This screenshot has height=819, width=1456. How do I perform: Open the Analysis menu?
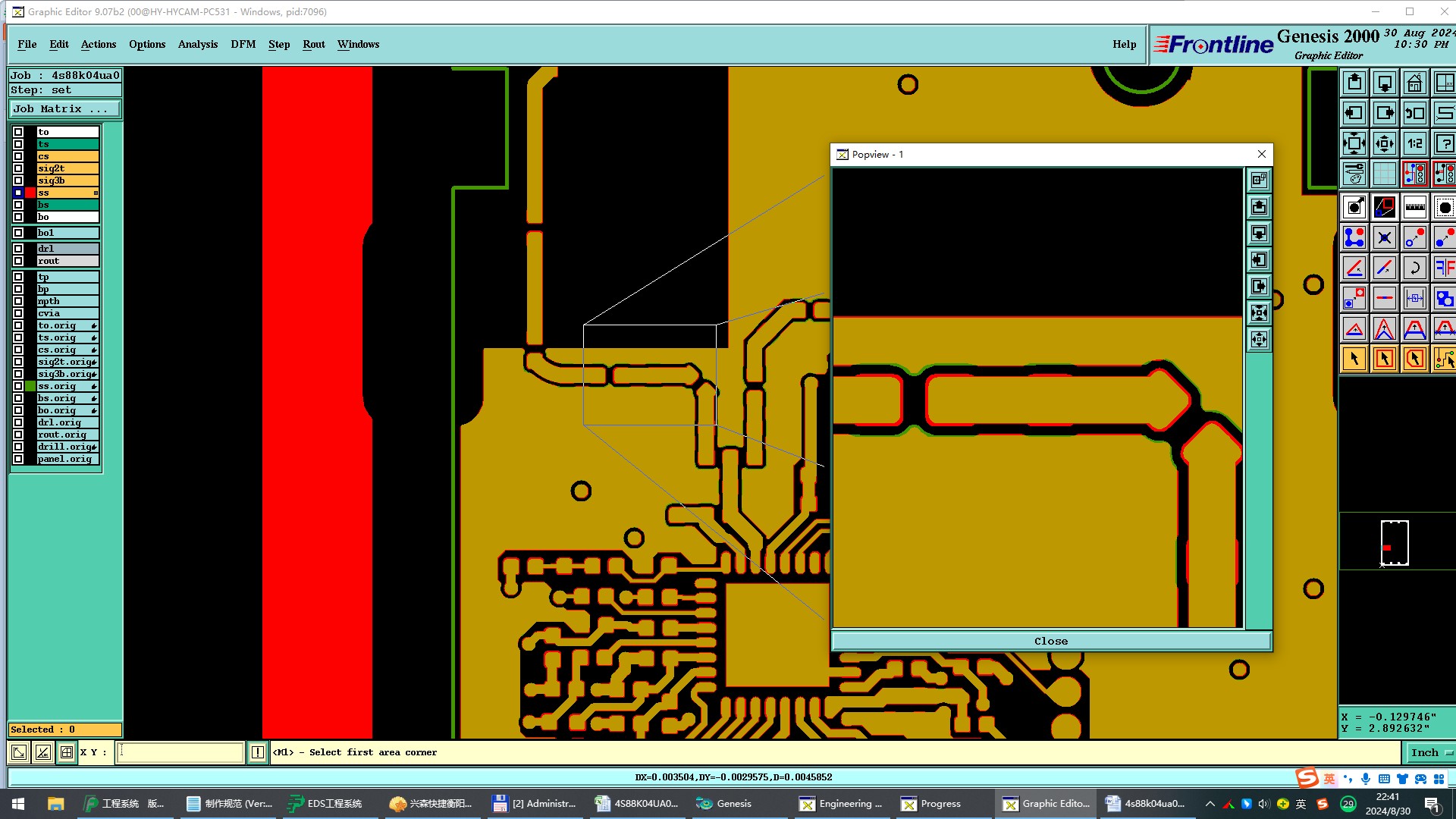[197, 44]
